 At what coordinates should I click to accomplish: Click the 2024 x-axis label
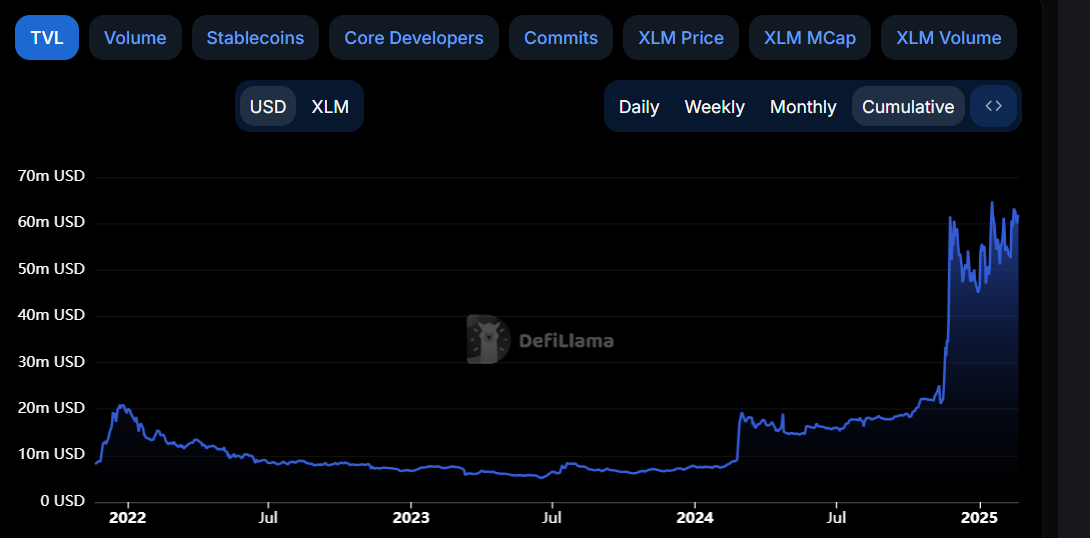pos(694,519)
